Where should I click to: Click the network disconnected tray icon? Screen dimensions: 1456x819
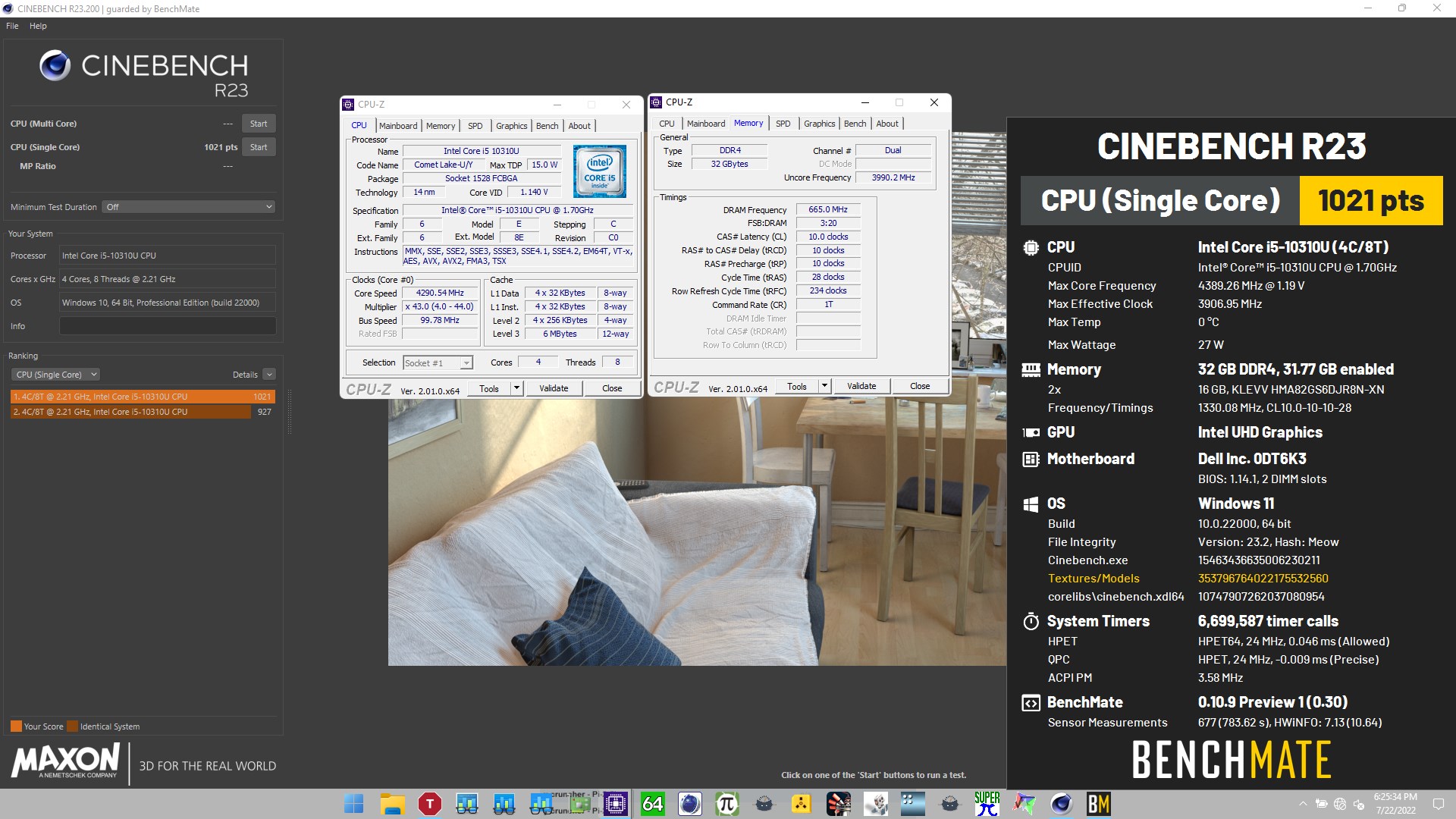click(1340, 804)
